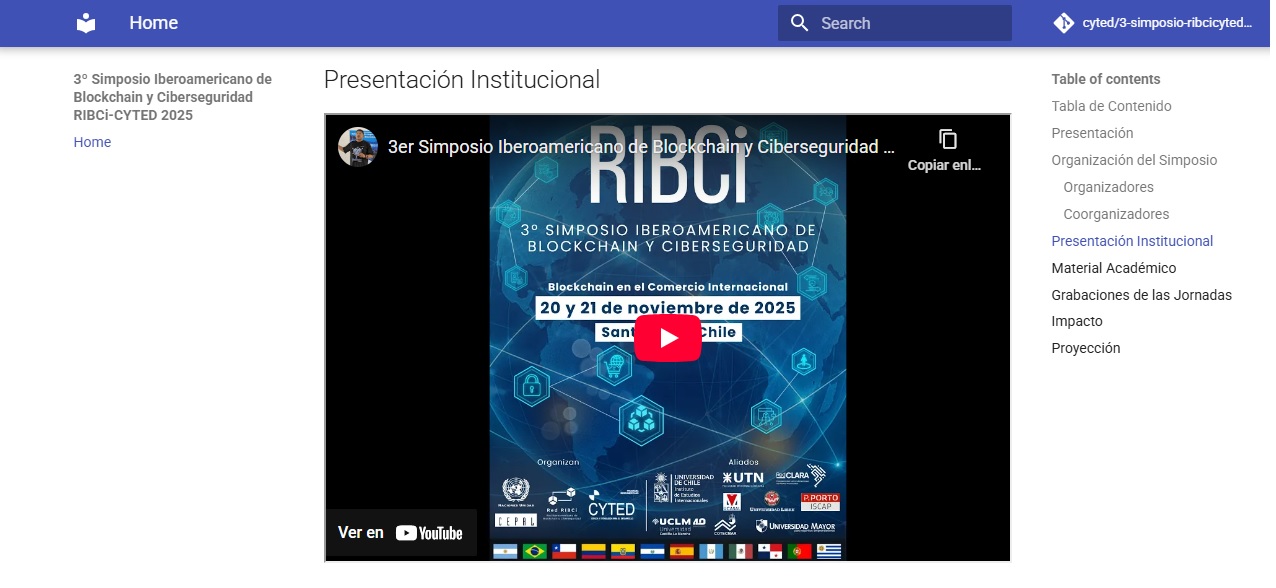Open the git repository icon in header

(1064, 23)
